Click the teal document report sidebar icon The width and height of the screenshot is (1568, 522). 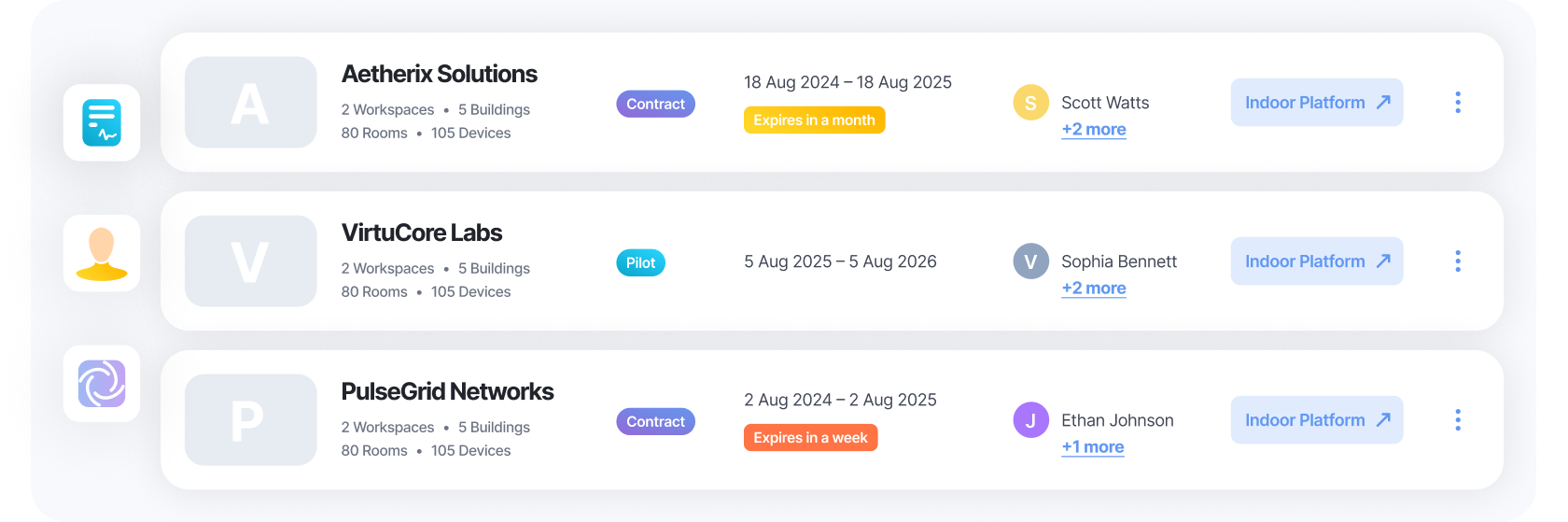[x=102, y=122]
